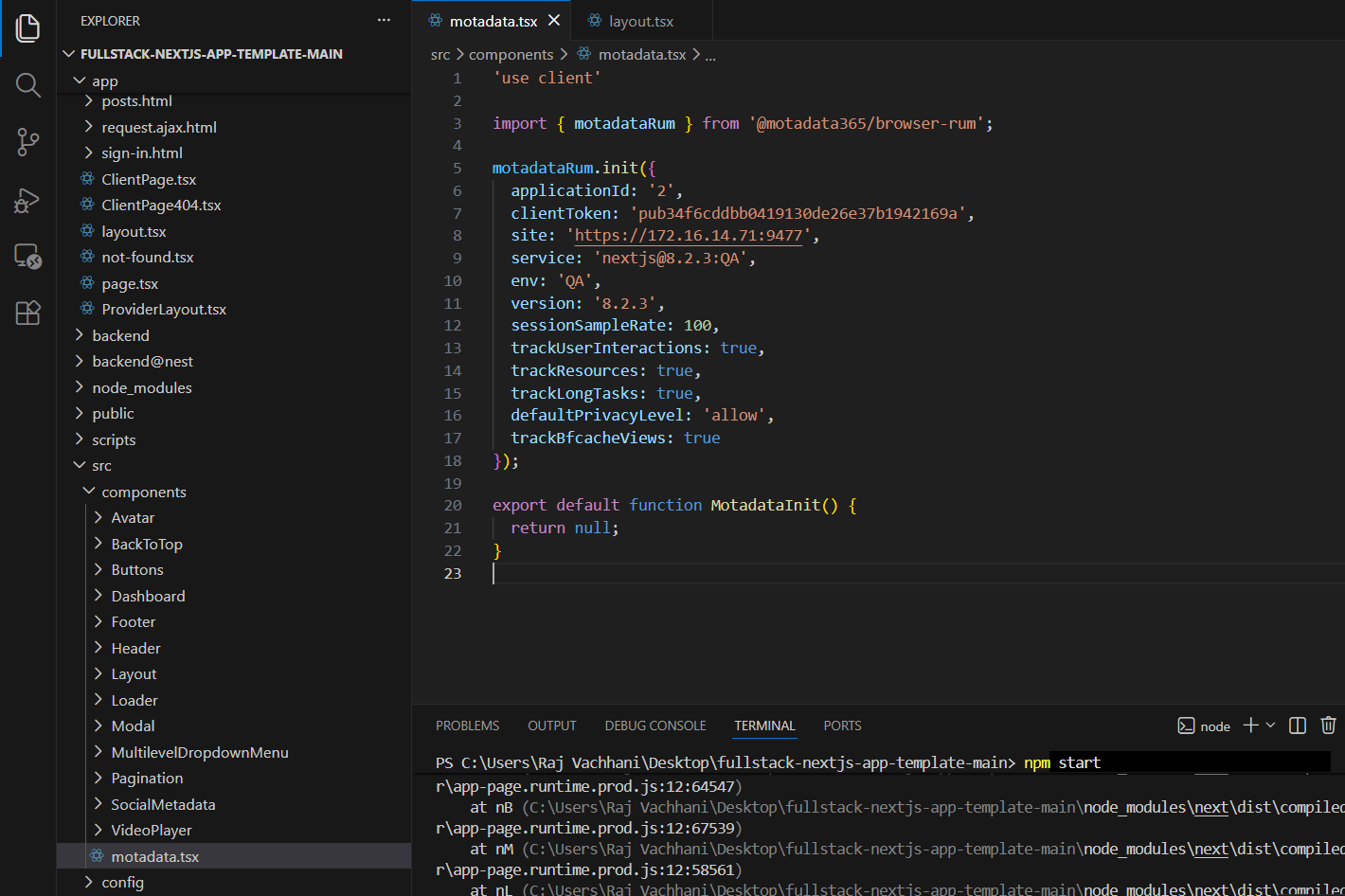Open page.tsx file

coord(234,283)
